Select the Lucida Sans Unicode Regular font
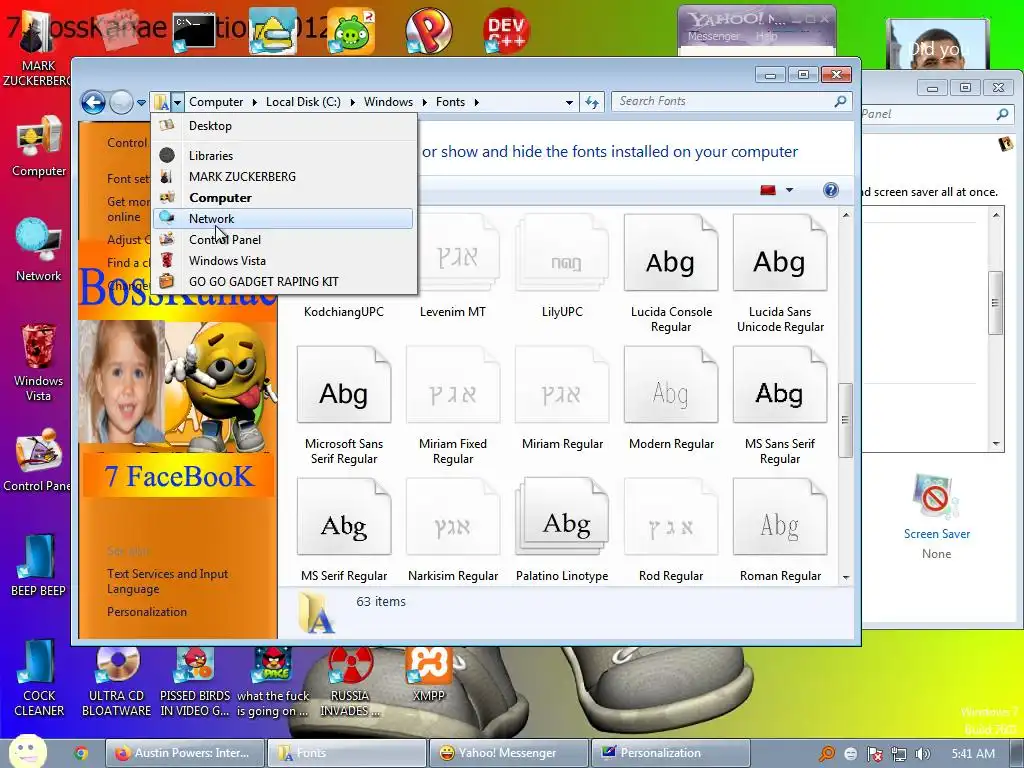The width and height of the screenshot is (1024, 768). [780, 274]
